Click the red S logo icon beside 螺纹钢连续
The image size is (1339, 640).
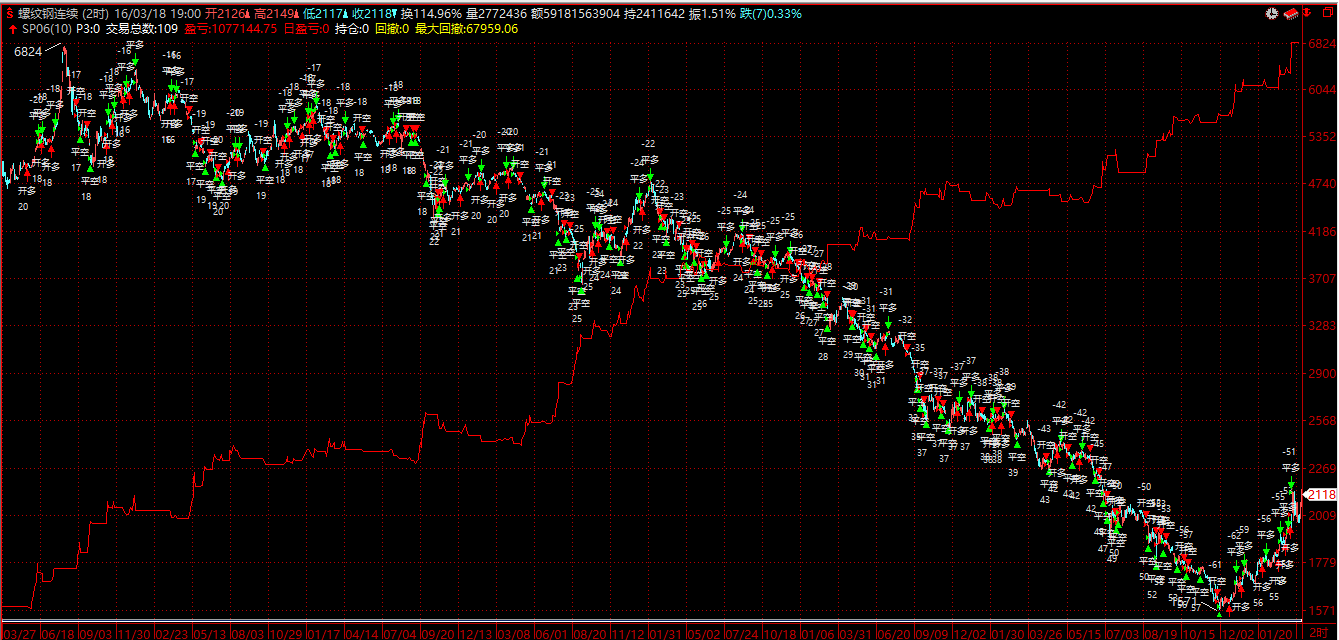click(x=10, y=14)
